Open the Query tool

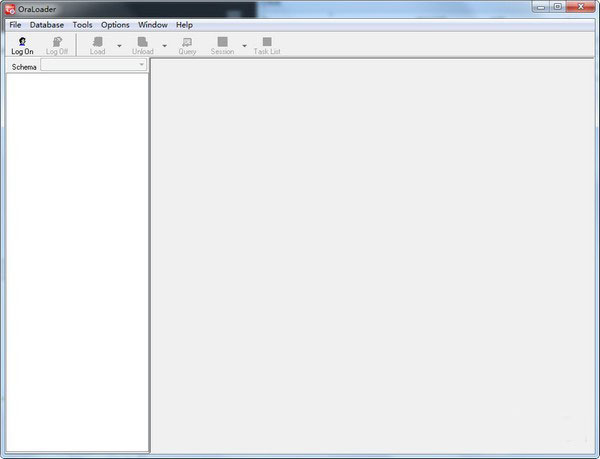[x=187, y=46]
